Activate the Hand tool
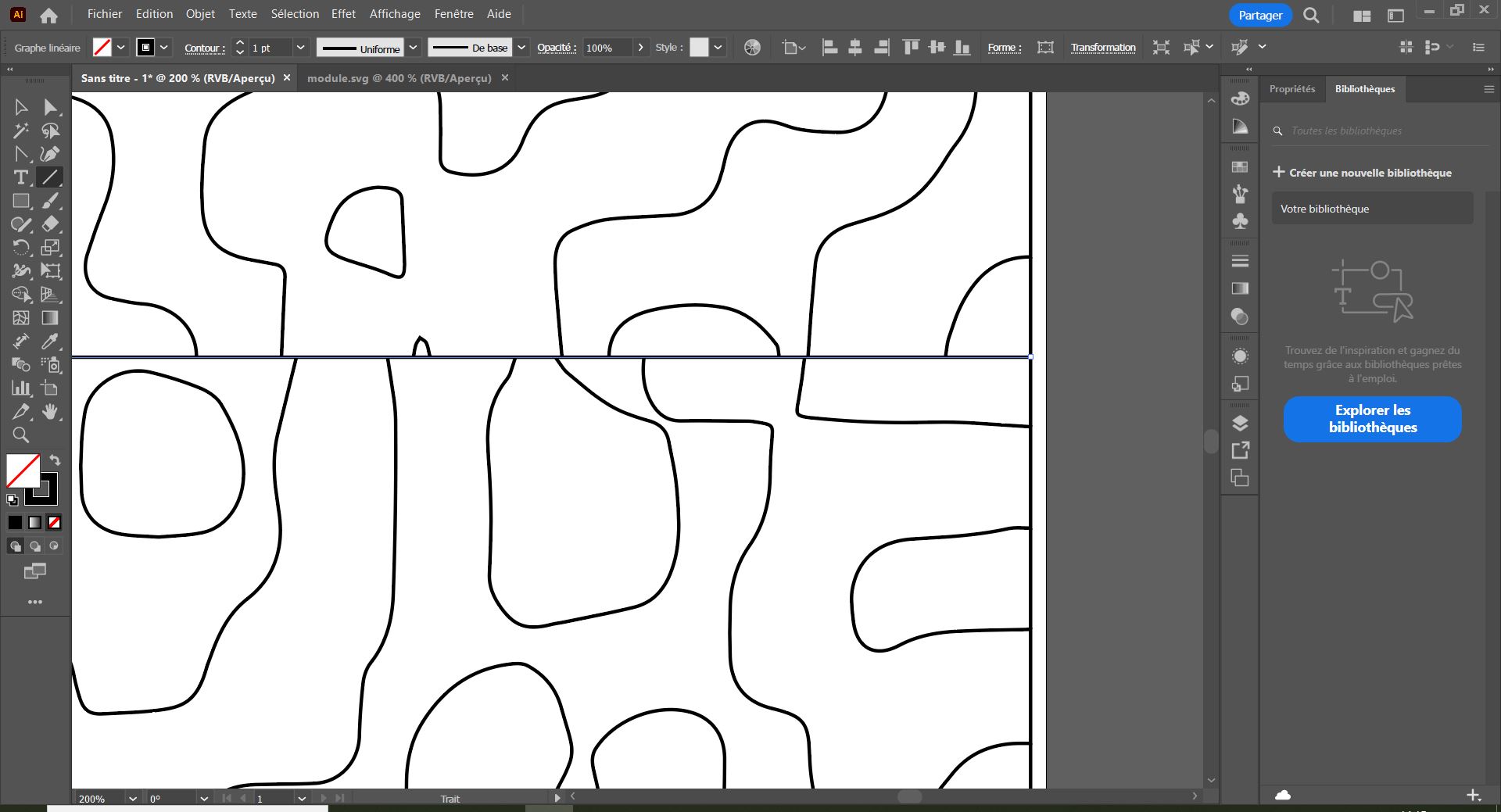This screenshot has width=1501, height=812. tap(50, 412)
